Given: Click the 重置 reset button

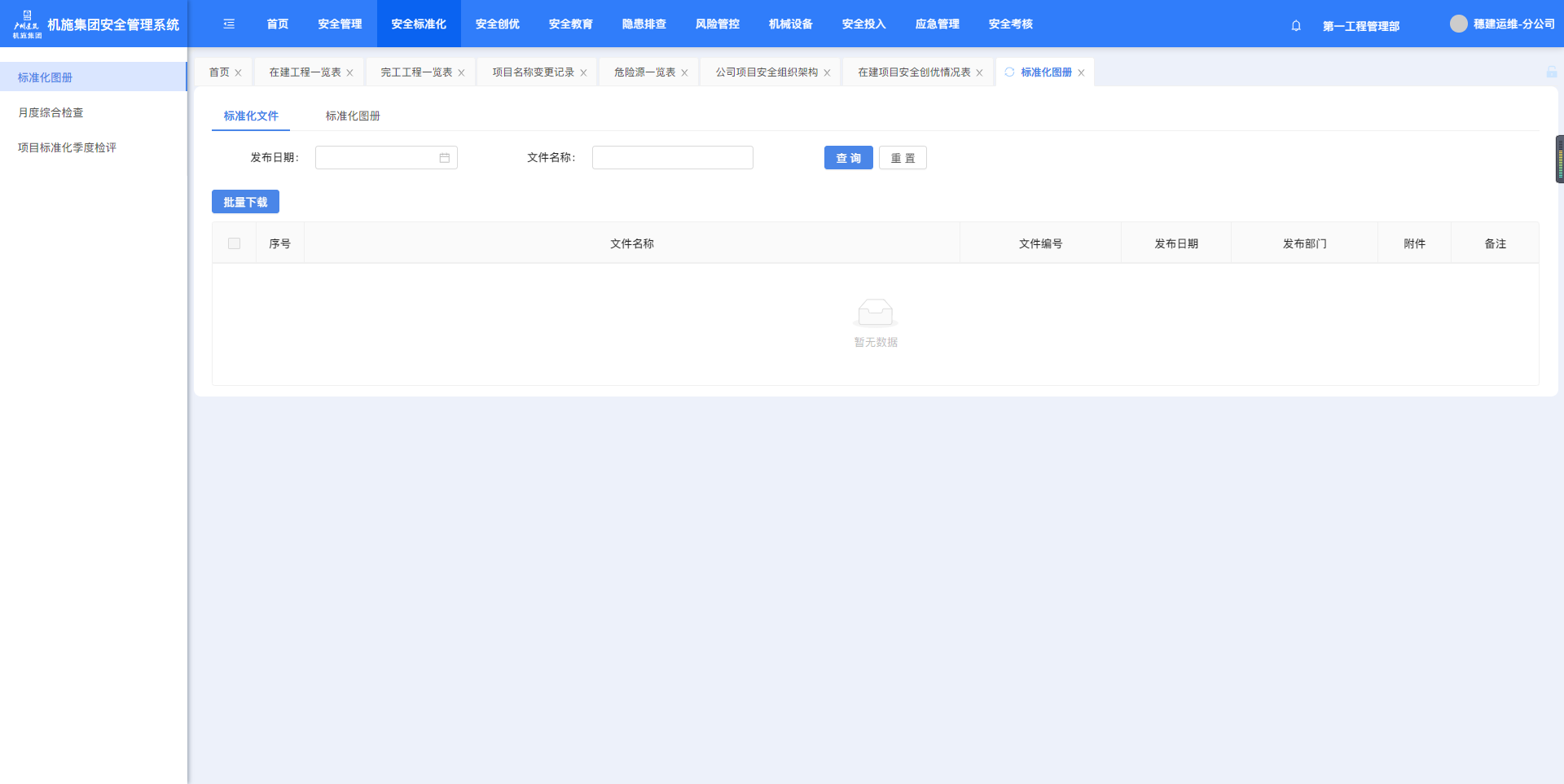Looking at the screenshot, I should point(903,158).
